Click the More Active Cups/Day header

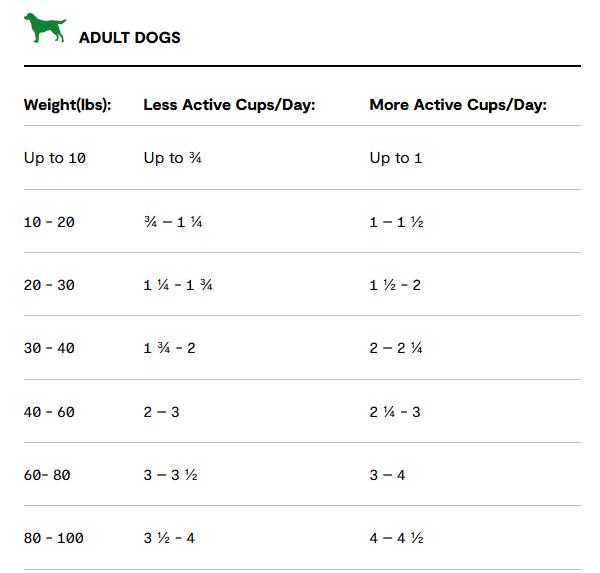click(x=458, y=105)
